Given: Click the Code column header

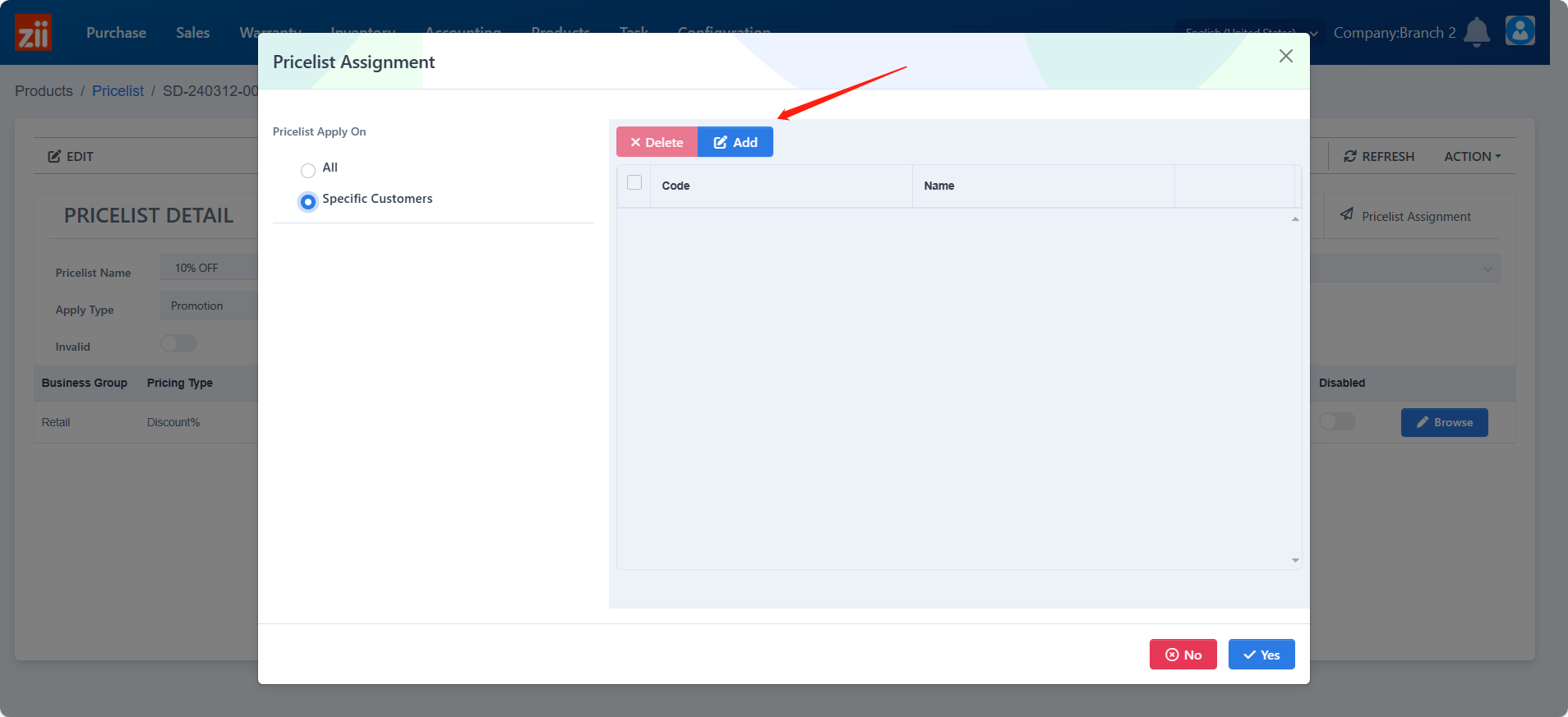Looking at the screenshot, I should [781, 186].
